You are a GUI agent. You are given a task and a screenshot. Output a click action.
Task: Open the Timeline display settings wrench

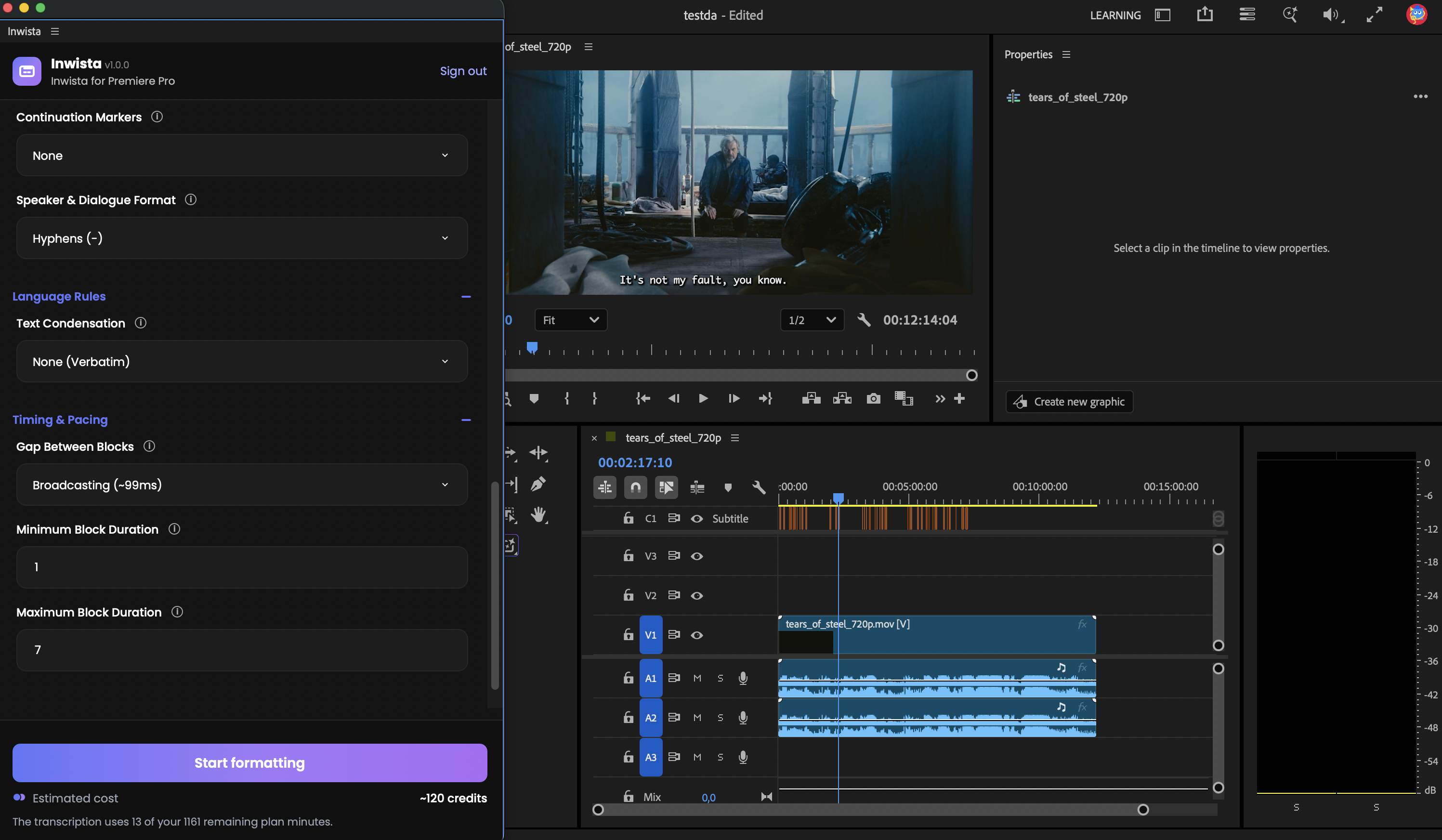tap(759, 487)
